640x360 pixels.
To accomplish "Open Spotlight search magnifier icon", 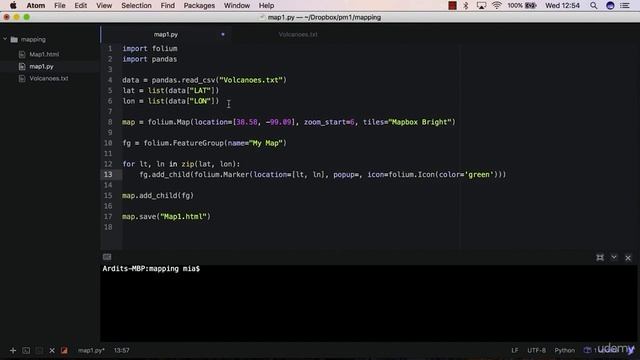I will [x=593, y=5].
